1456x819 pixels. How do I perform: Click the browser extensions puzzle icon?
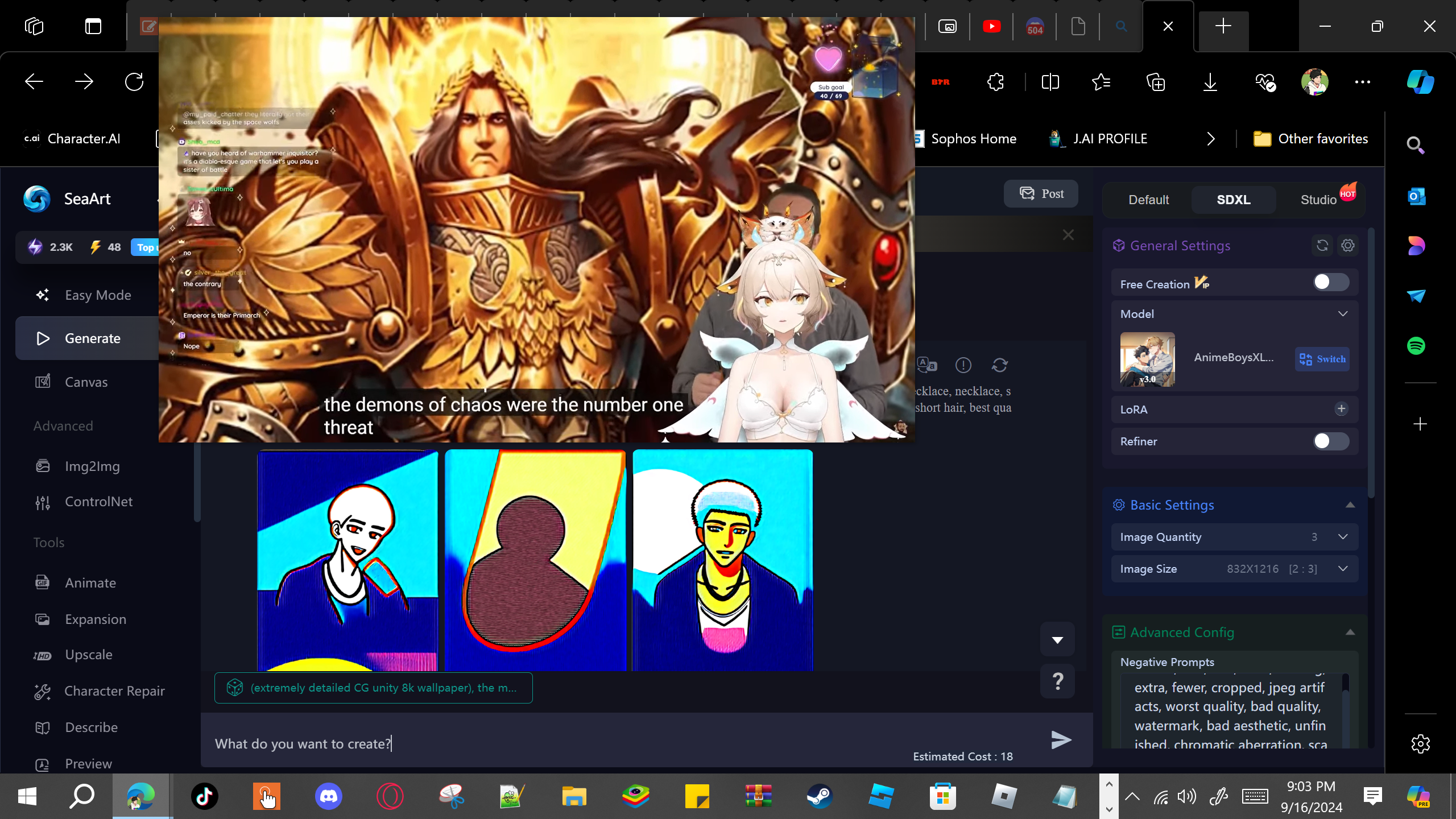pyautogui.click(x=996, y=82)
